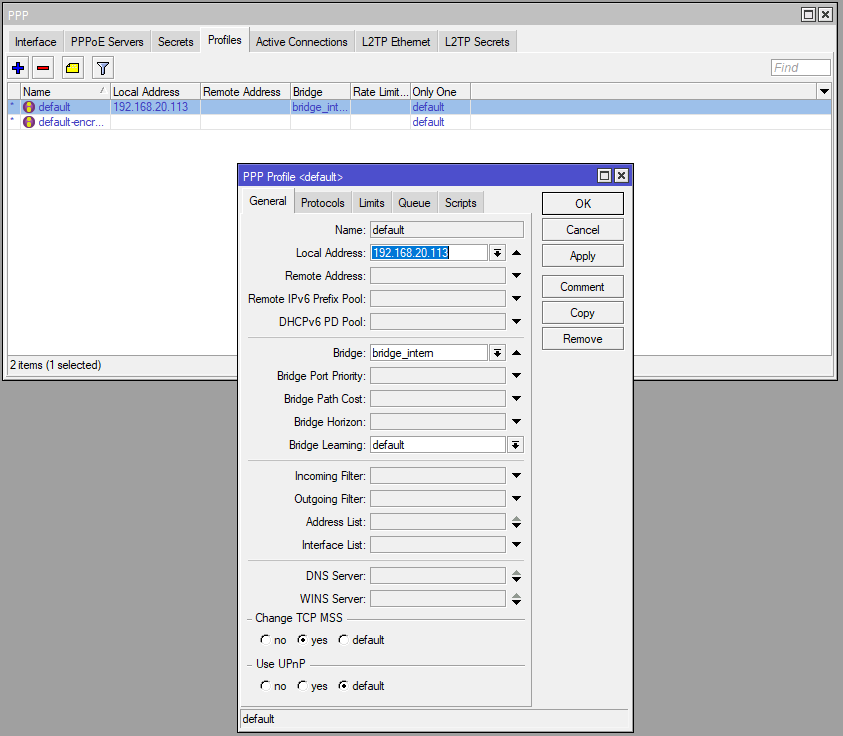Collapse the Local Address field with up arrow
Viewport: 843px width, 736px height.
click(x=516, y=253)
